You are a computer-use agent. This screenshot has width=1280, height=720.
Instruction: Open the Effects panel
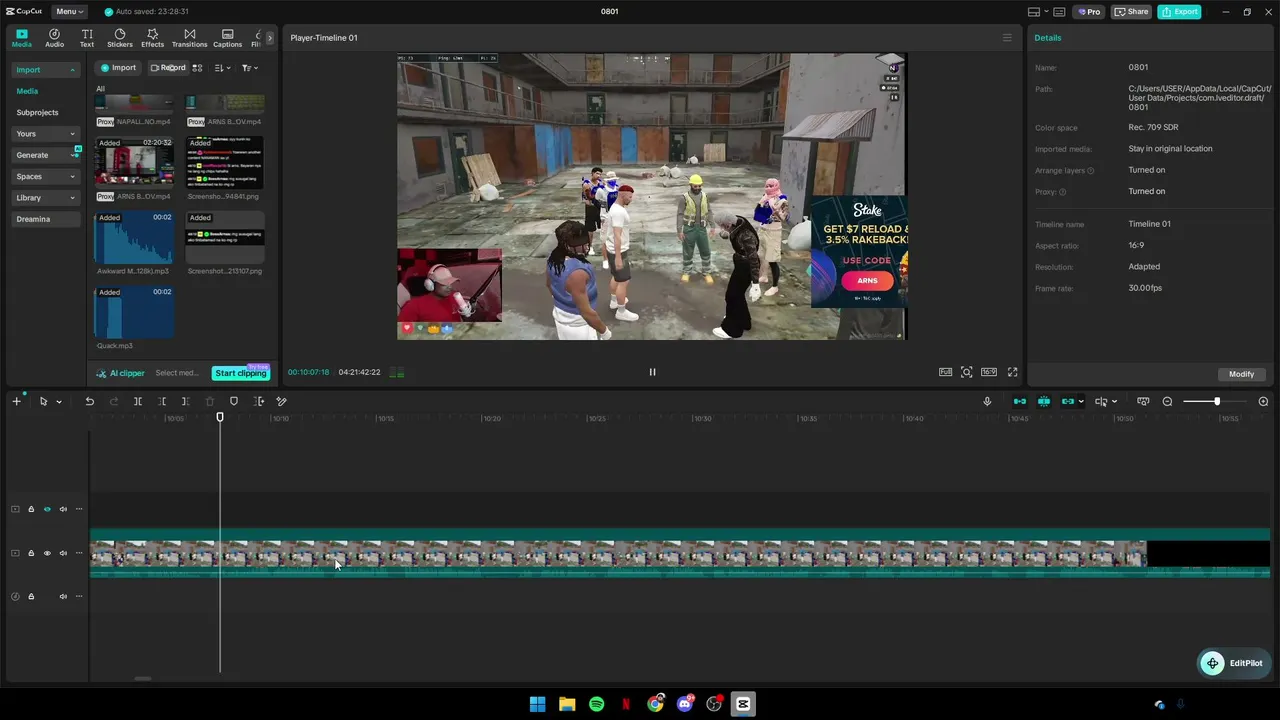[x=152, y=38]
